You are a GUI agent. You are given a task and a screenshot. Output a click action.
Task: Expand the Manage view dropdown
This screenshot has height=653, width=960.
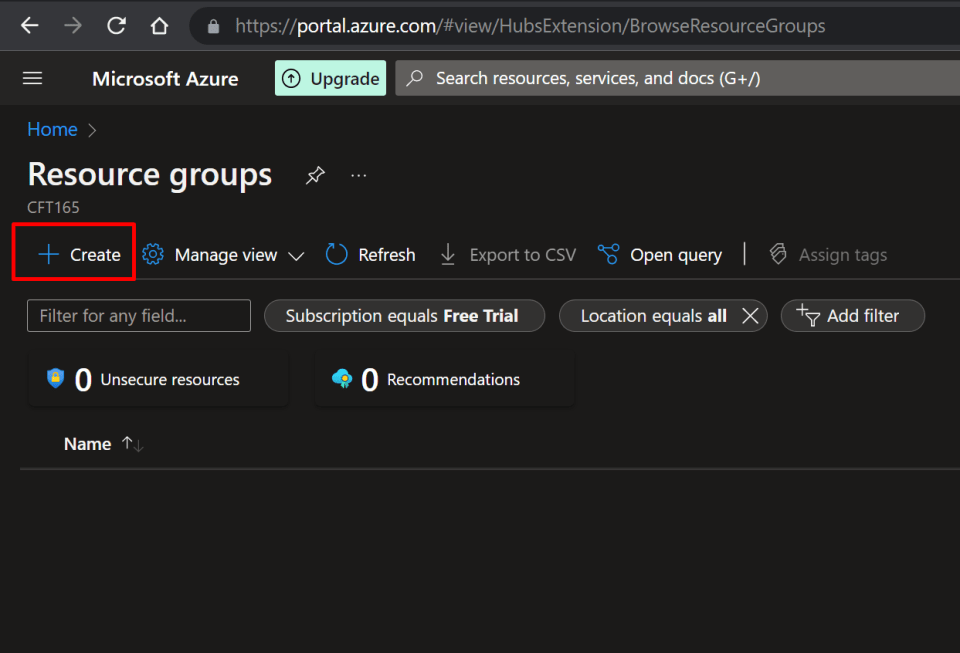pos(296,254)
